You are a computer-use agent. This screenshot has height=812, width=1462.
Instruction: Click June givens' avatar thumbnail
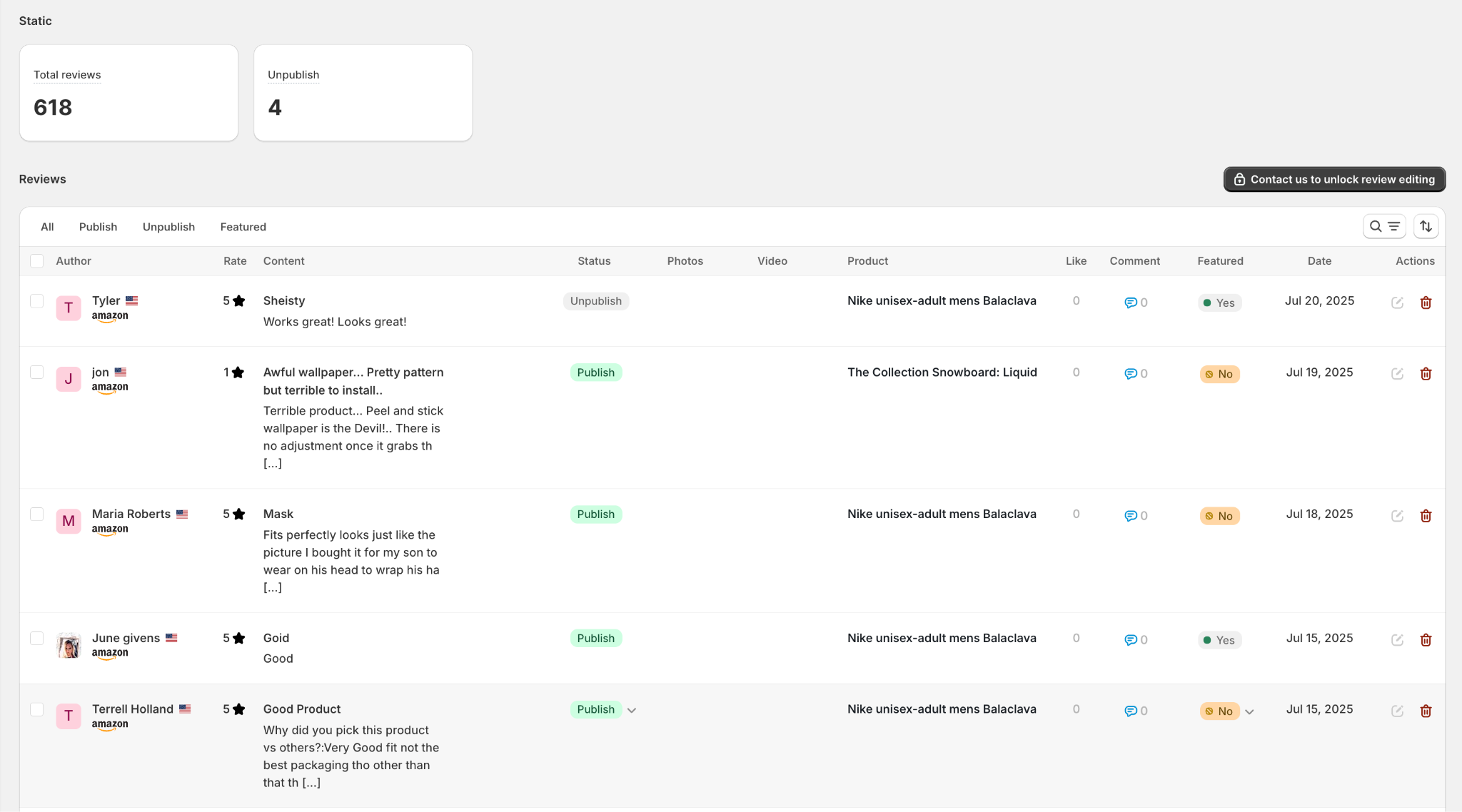pos(69,645)
